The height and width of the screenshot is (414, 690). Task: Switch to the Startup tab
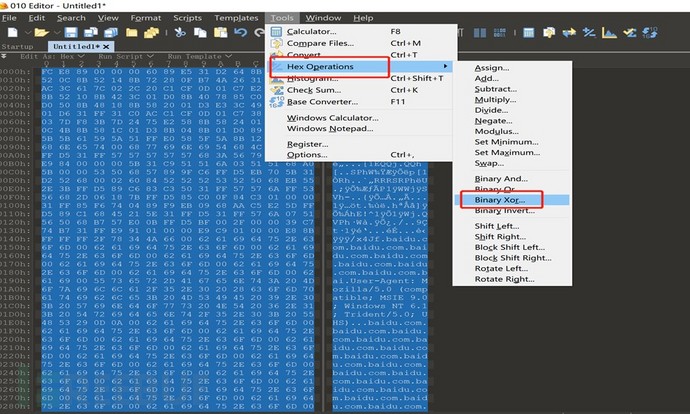click(18, 47)
